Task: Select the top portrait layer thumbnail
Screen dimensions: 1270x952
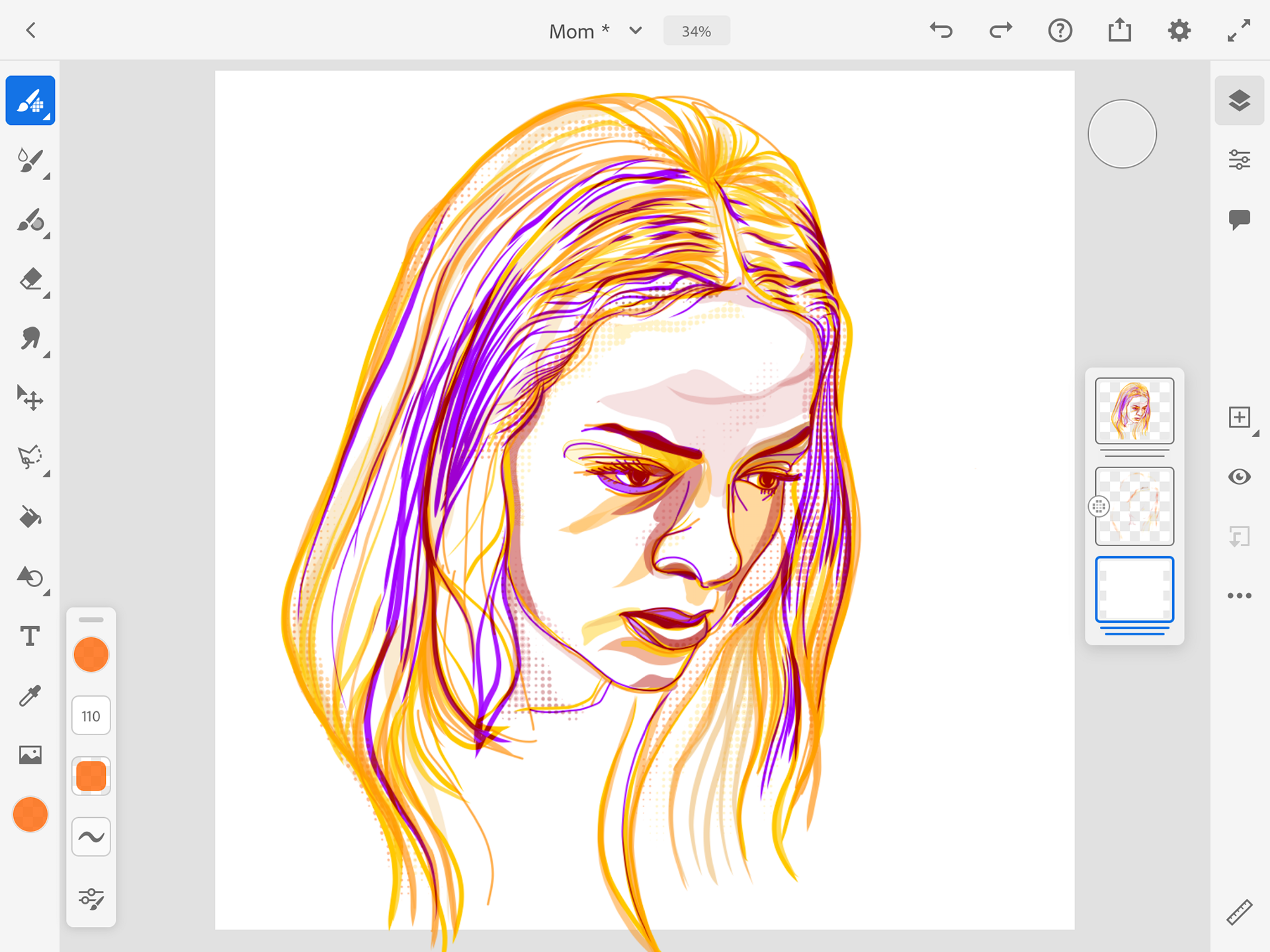Action: coord(1134,411)
